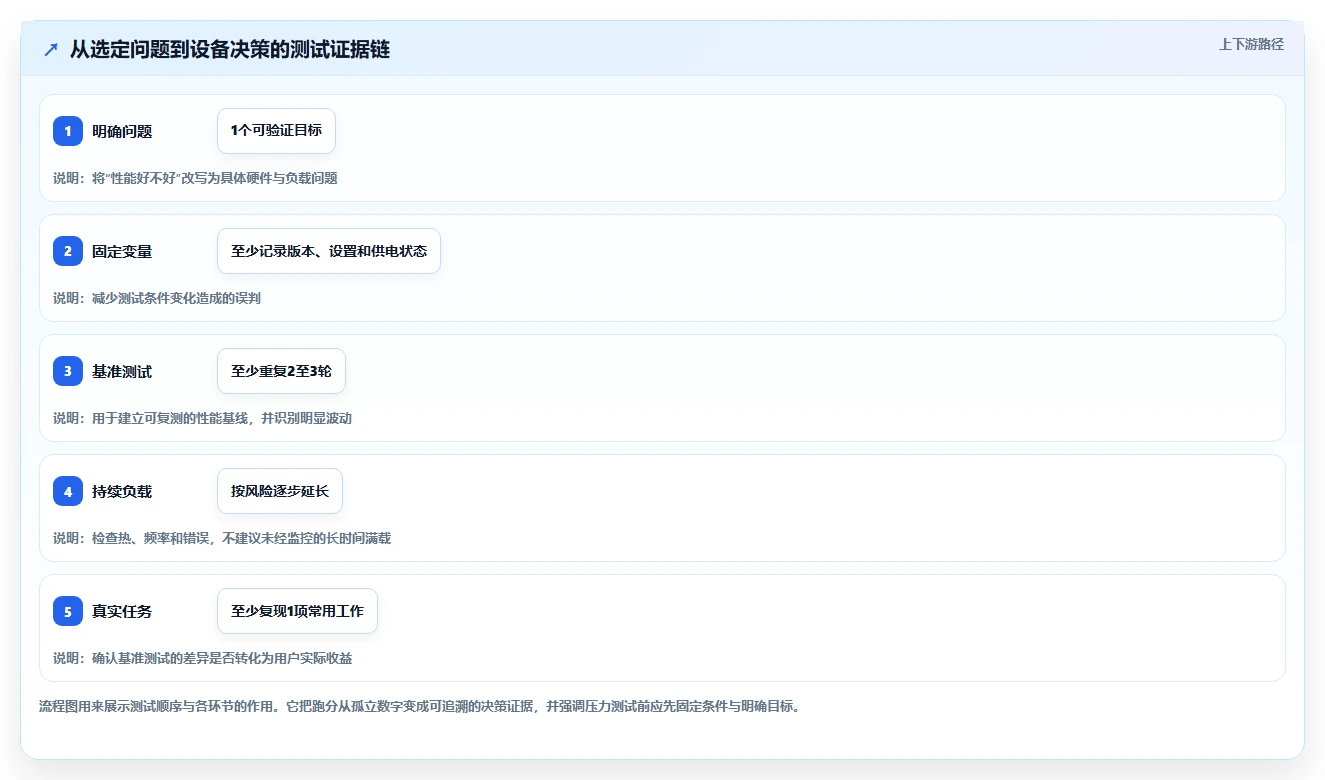1325x780 pixels.
Task: Click the note 说明：减少测试条件变化造成的误判
Action: pos(157,298)
